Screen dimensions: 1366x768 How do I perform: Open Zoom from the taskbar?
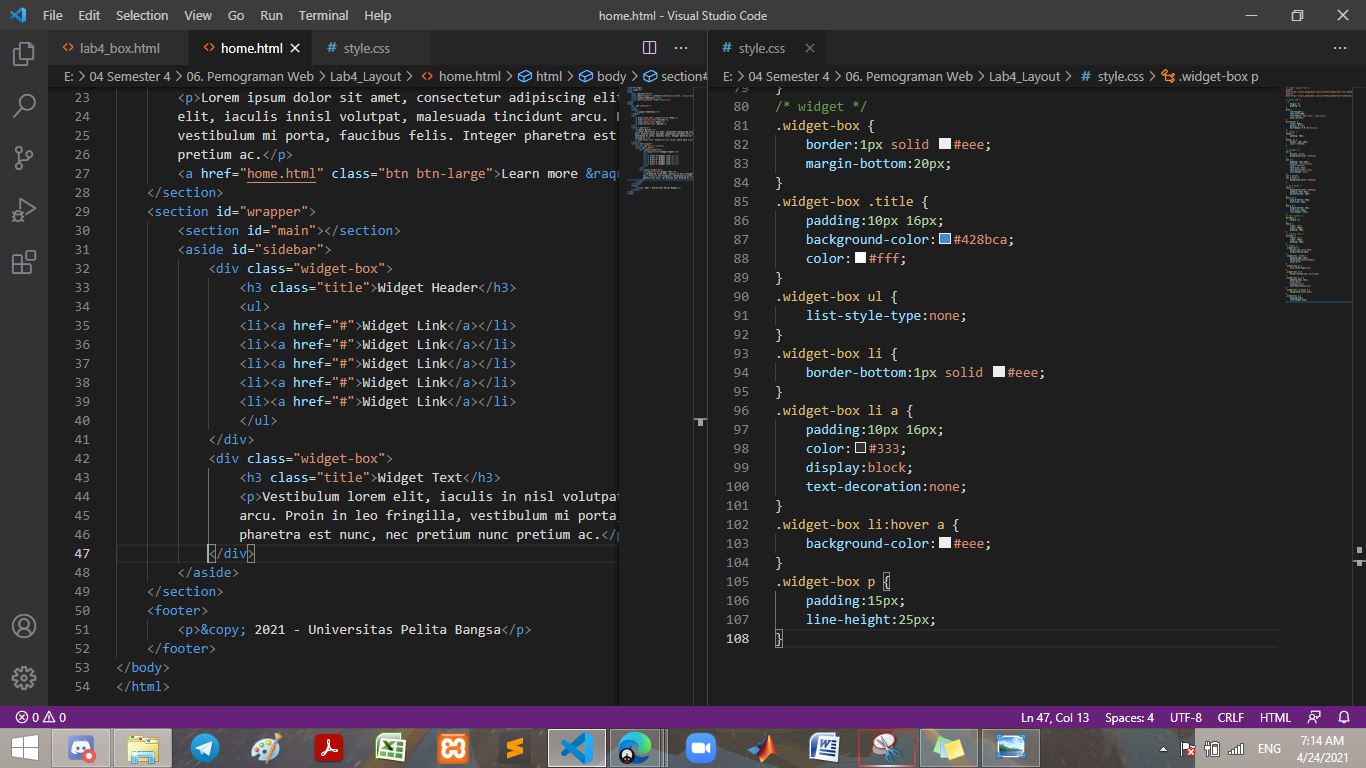tap(700, 748)
